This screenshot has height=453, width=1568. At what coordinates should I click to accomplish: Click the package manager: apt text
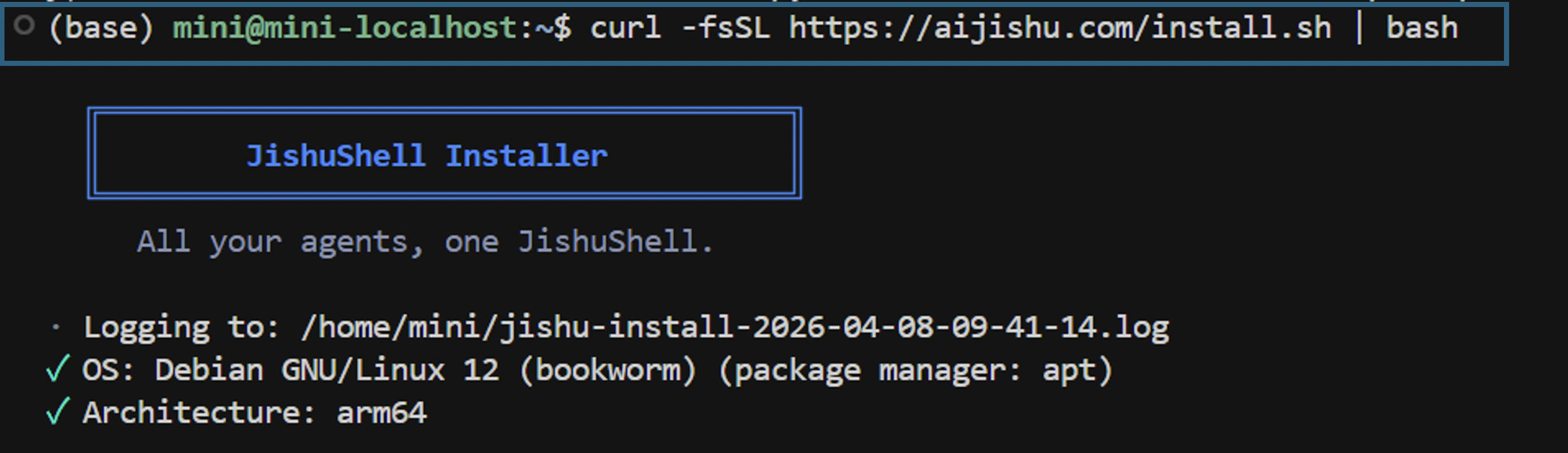(916, 370)
